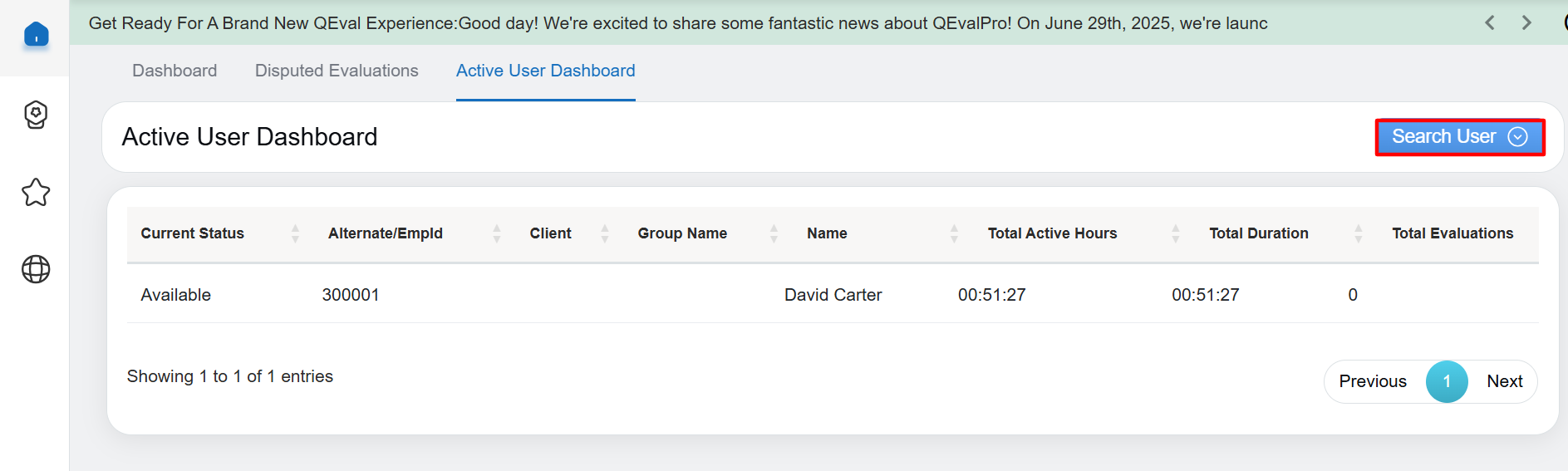The image size is (1568, 471).
Task: Sort by Total Duration column header
Action: click(x=1258, y=233)
